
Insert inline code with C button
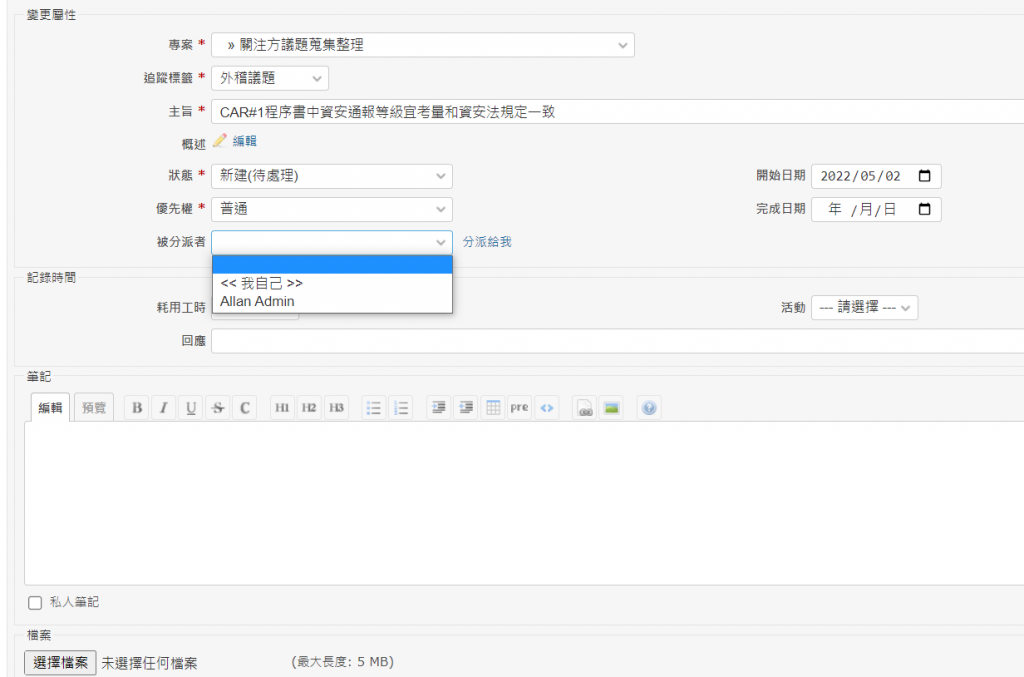245,407
